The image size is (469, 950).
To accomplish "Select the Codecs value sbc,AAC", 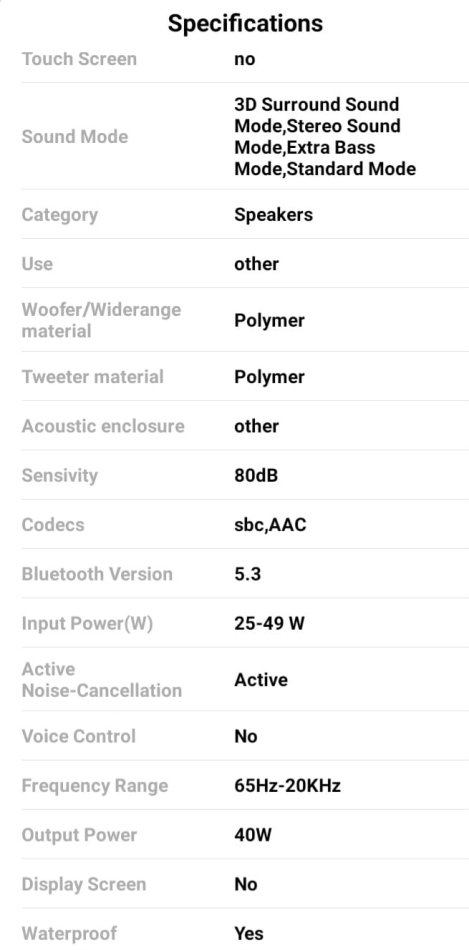I will [x=270, y=524].
